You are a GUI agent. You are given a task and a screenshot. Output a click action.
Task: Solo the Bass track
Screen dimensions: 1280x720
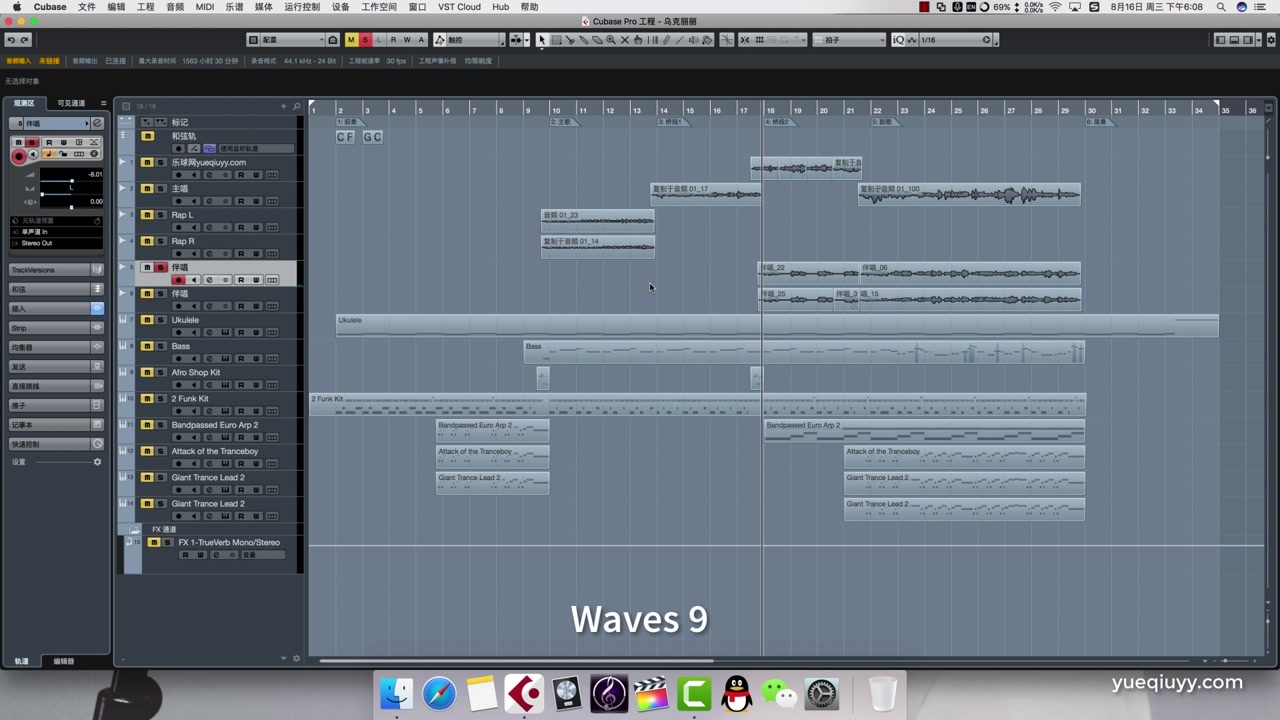pyautogui.click(x=161, y=346)
